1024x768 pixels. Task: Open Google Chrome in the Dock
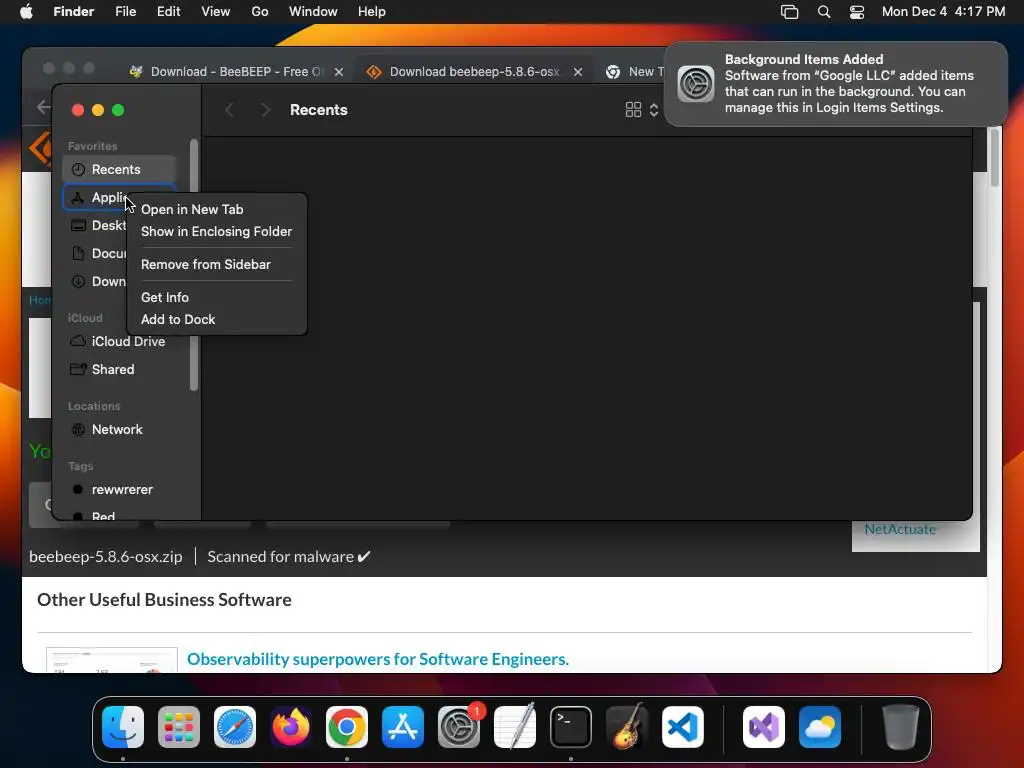[x=347, y=727]
